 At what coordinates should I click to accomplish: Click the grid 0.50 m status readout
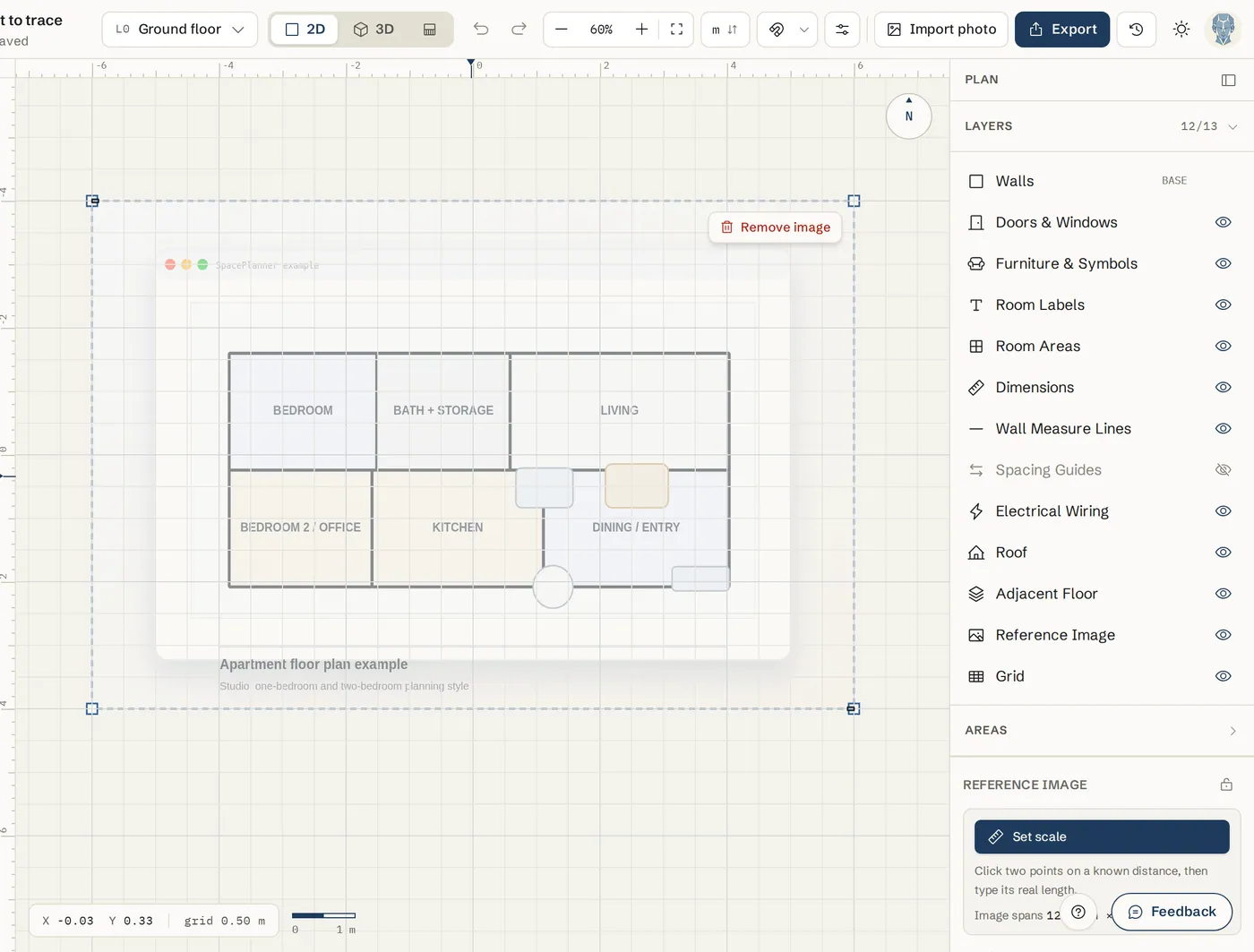[225, 921]
